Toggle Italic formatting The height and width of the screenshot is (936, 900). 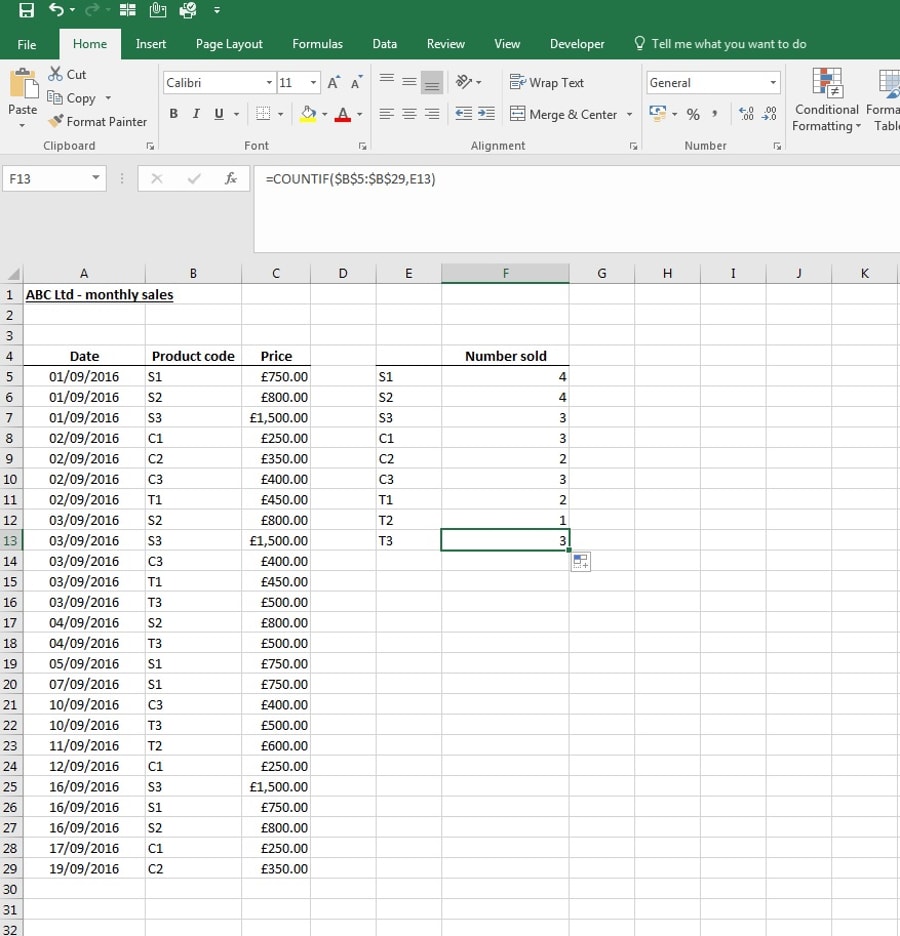pos(196,114)
